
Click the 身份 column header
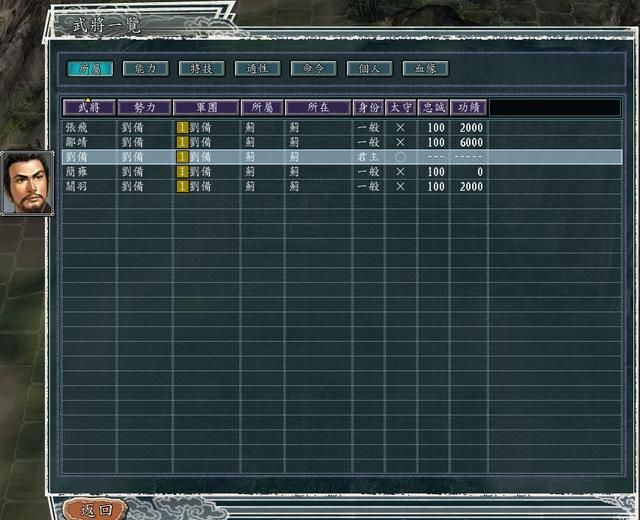tap(368, 107)
